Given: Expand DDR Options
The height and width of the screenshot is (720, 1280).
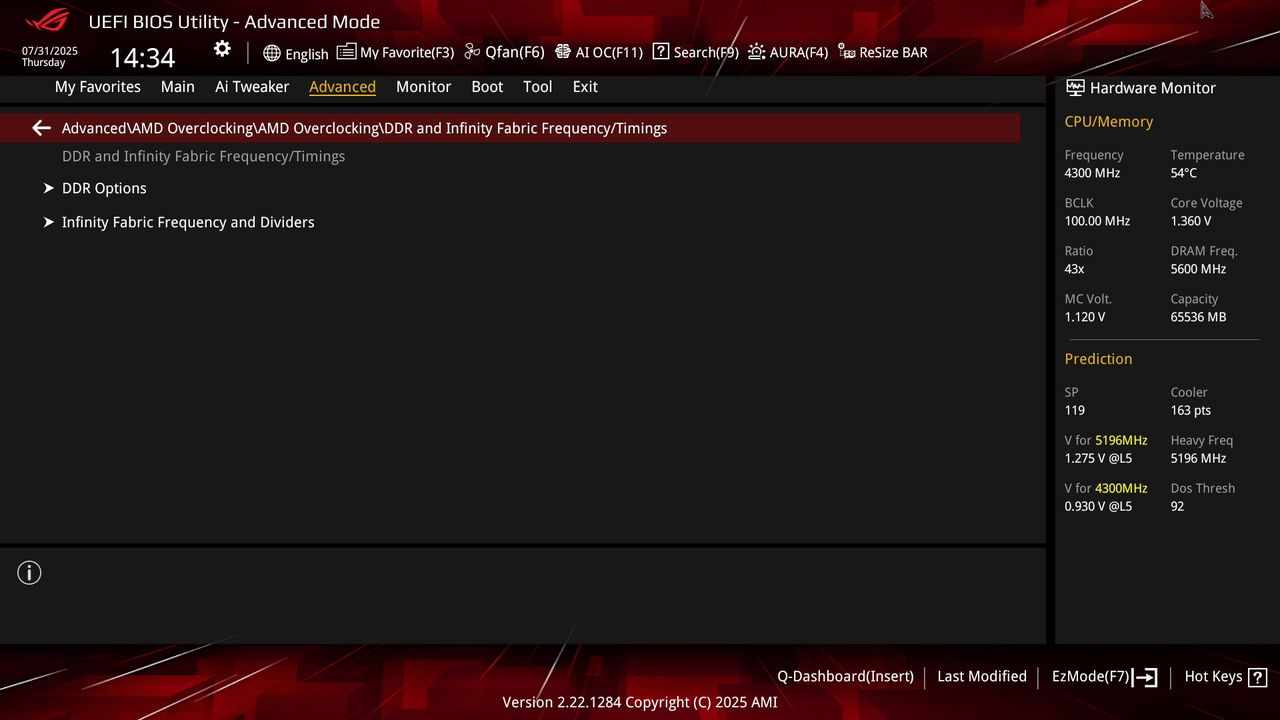Looking at the screenshot, I should pyautogui.click(x=104, y=188).
